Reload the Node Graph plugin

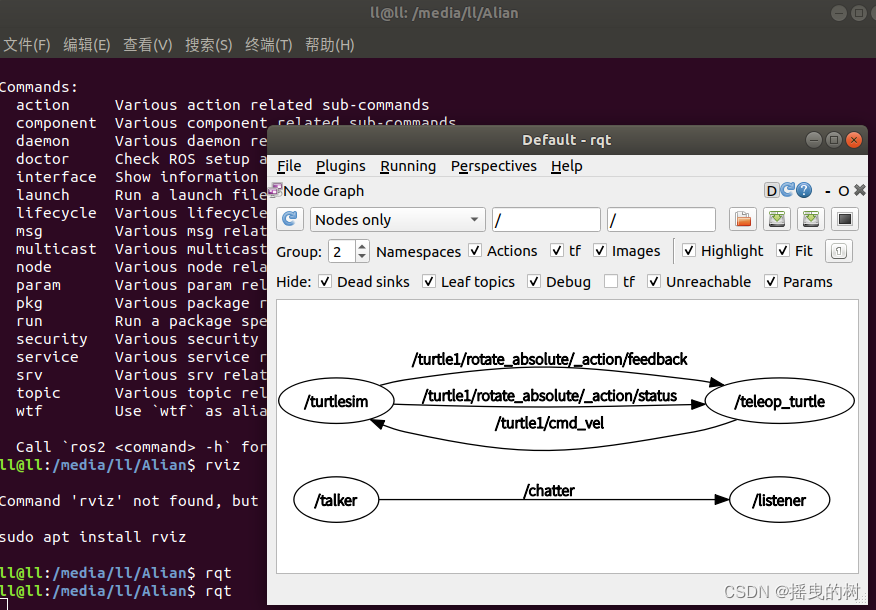click(x=788, y=190)
